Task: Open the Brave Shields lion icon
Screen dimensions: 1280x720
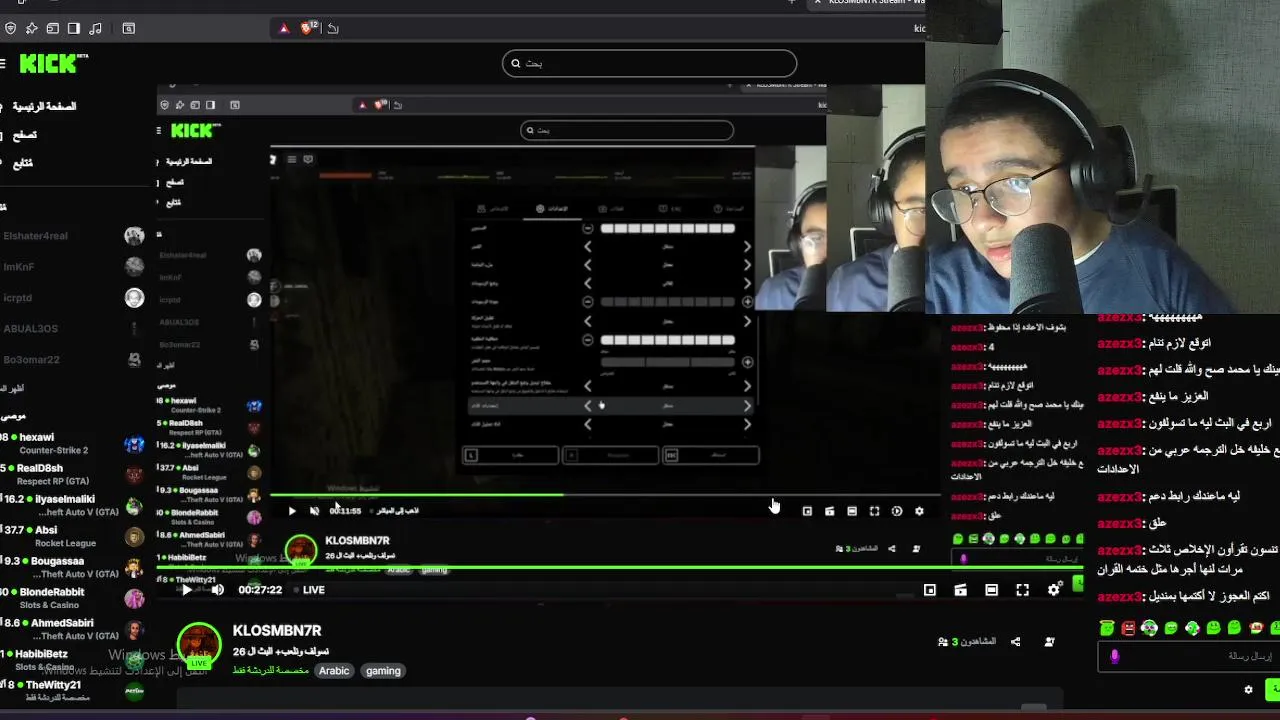Action: coord(306,28)
